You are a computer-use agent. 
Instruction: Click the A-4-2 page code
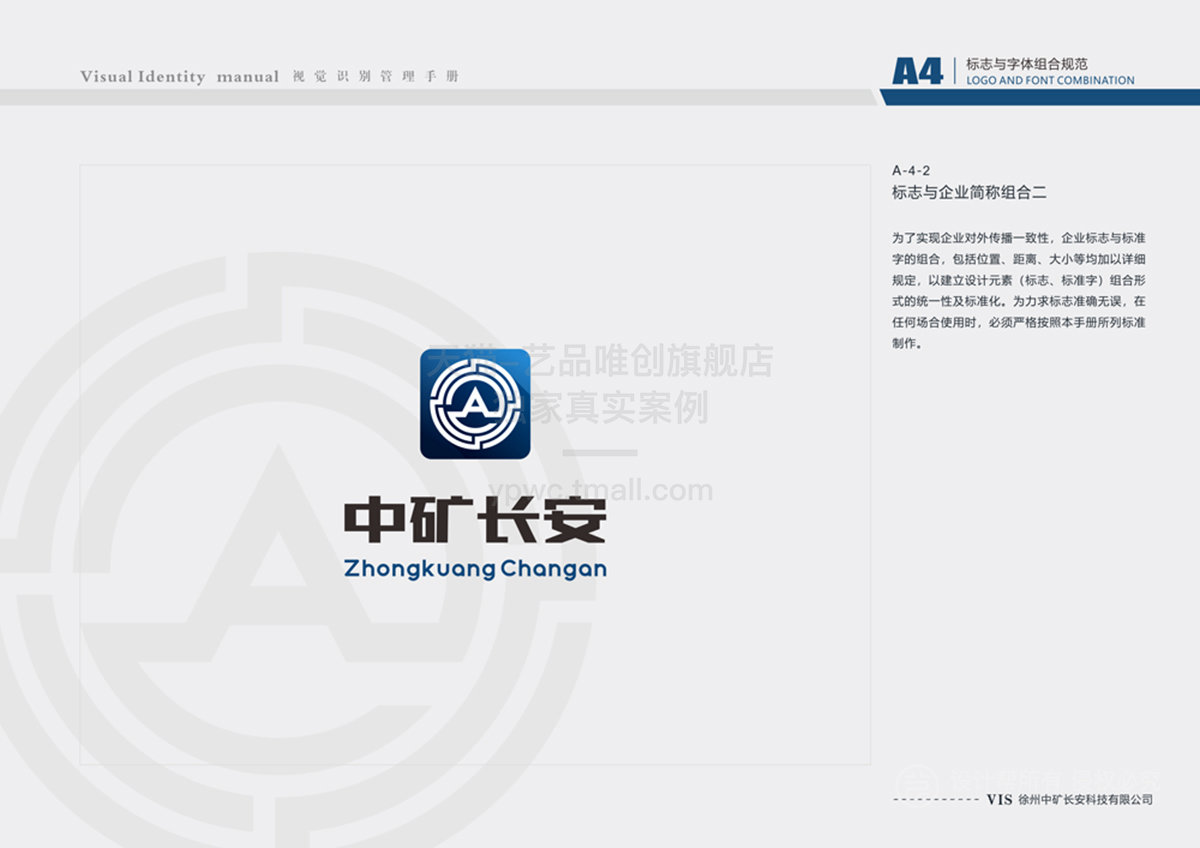pos(911,171)
